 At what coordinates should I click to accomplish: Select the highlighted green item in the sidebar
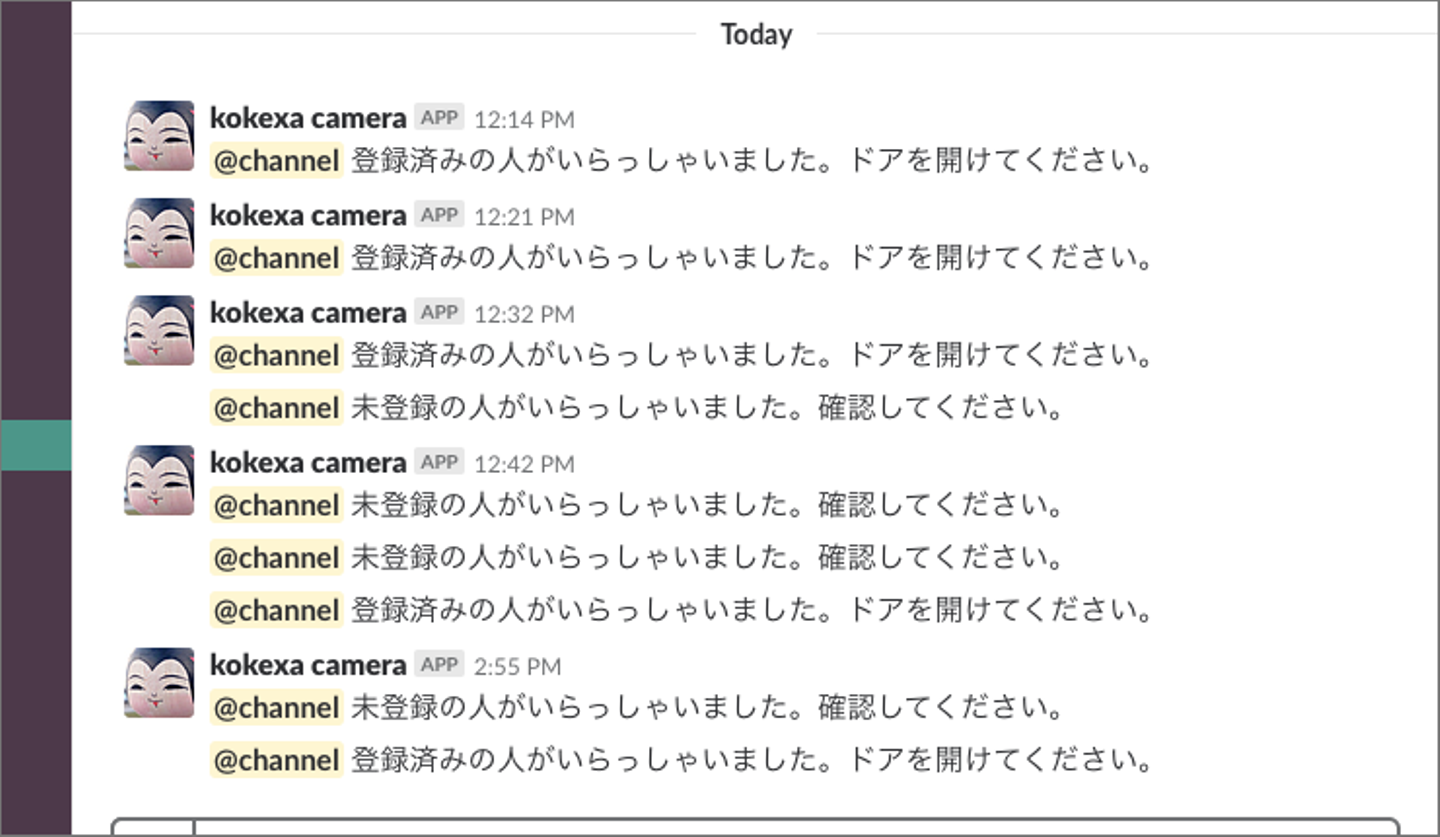[x=36, y=445]
